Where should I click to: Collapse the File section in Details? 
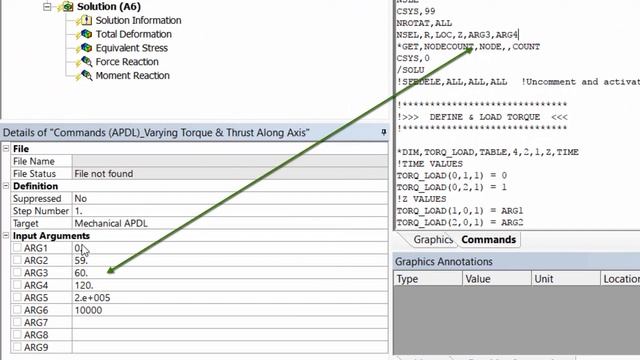click(x=6, y=149)
